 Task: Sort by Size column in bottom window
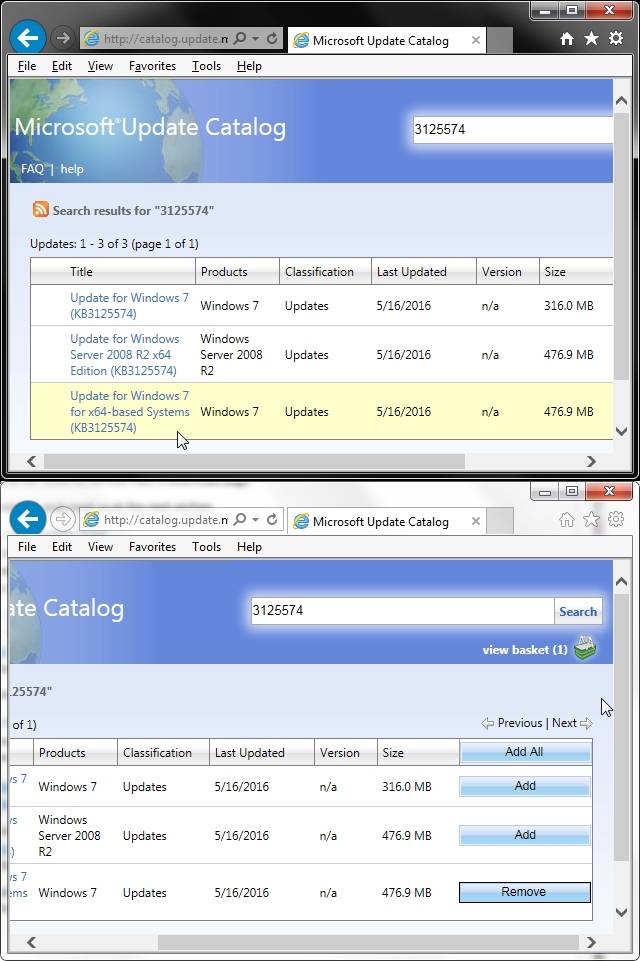tap(418, 753)
